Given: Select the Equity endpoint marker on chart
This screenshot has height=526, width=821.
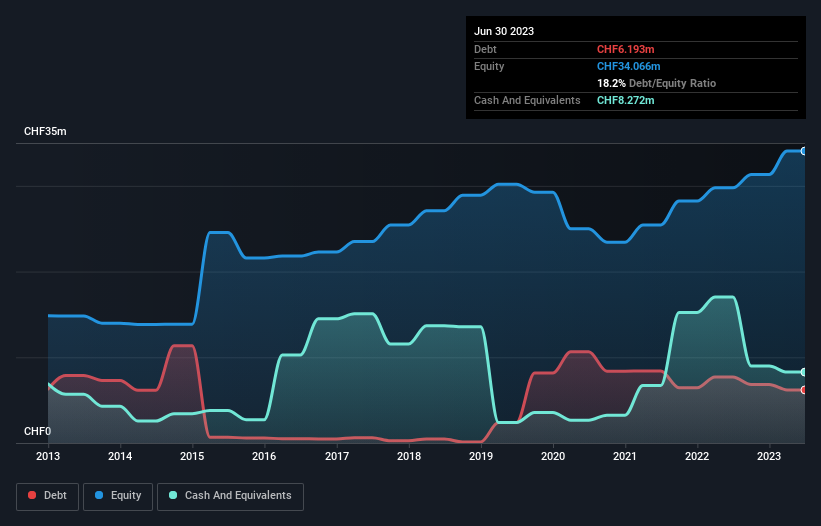Looking at the screenshot, I should (804, 151).
